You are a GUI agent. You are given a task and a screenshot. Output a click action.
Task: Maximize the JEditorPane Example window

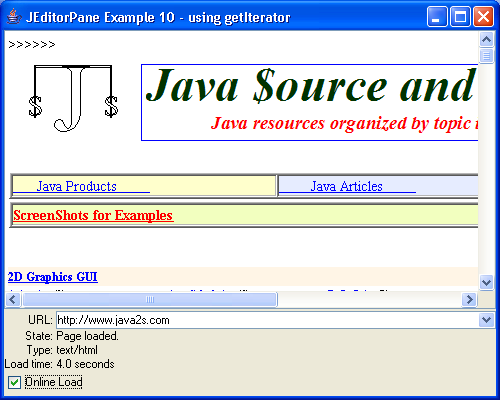point(460,16)
